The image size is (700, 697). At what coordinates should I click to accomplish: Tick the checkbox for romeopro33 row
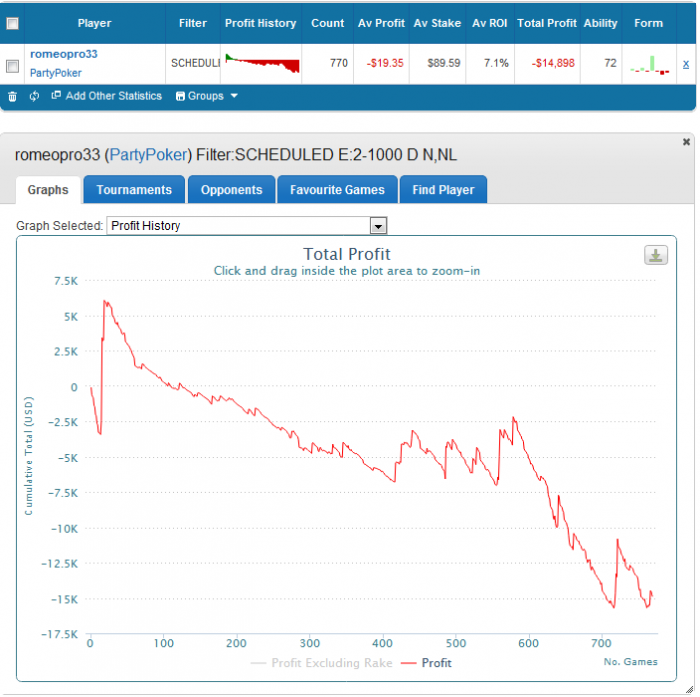pos(12,66)
